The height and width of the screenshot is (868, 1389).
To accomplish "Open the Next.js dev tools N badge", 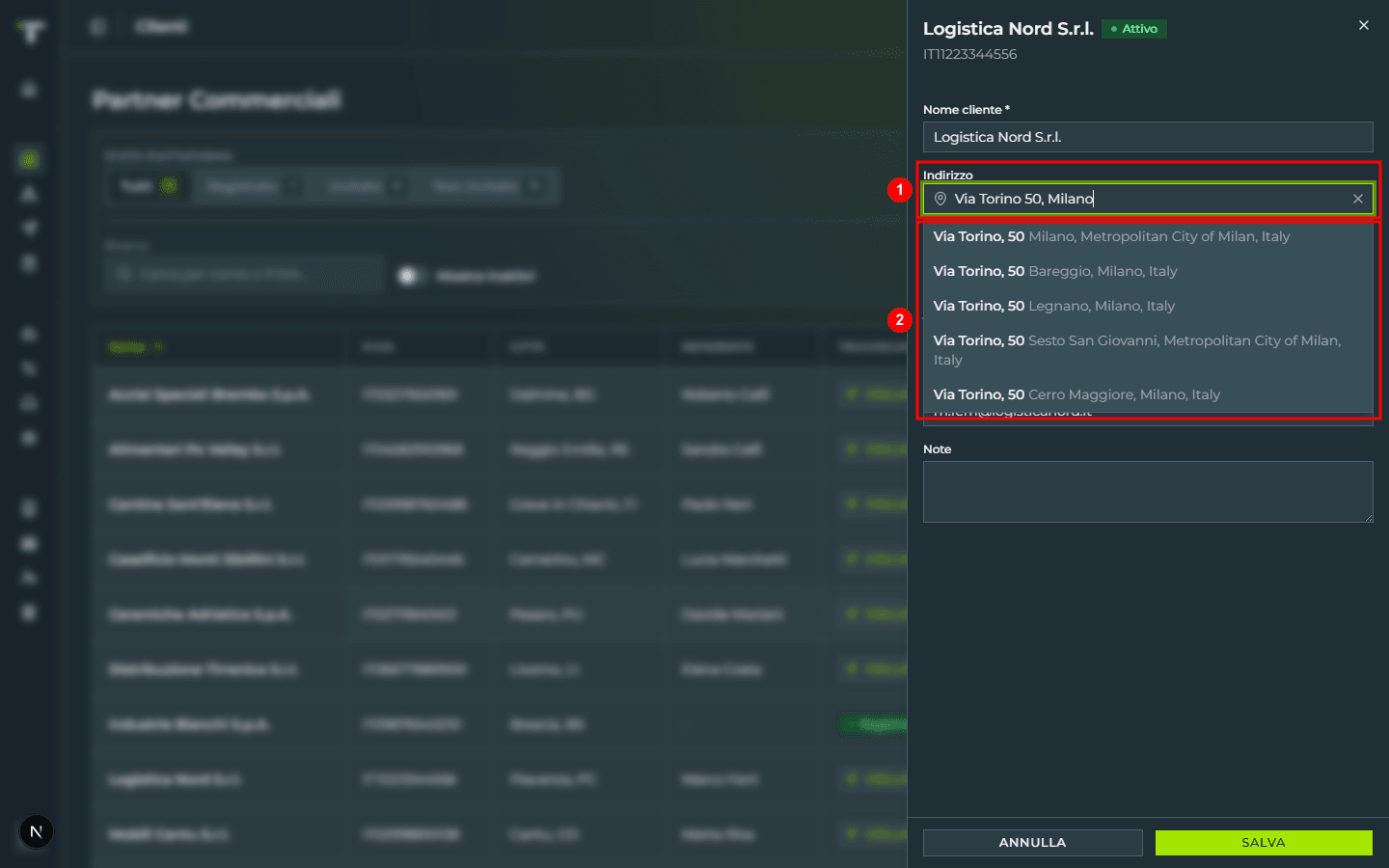I will 36,831.
